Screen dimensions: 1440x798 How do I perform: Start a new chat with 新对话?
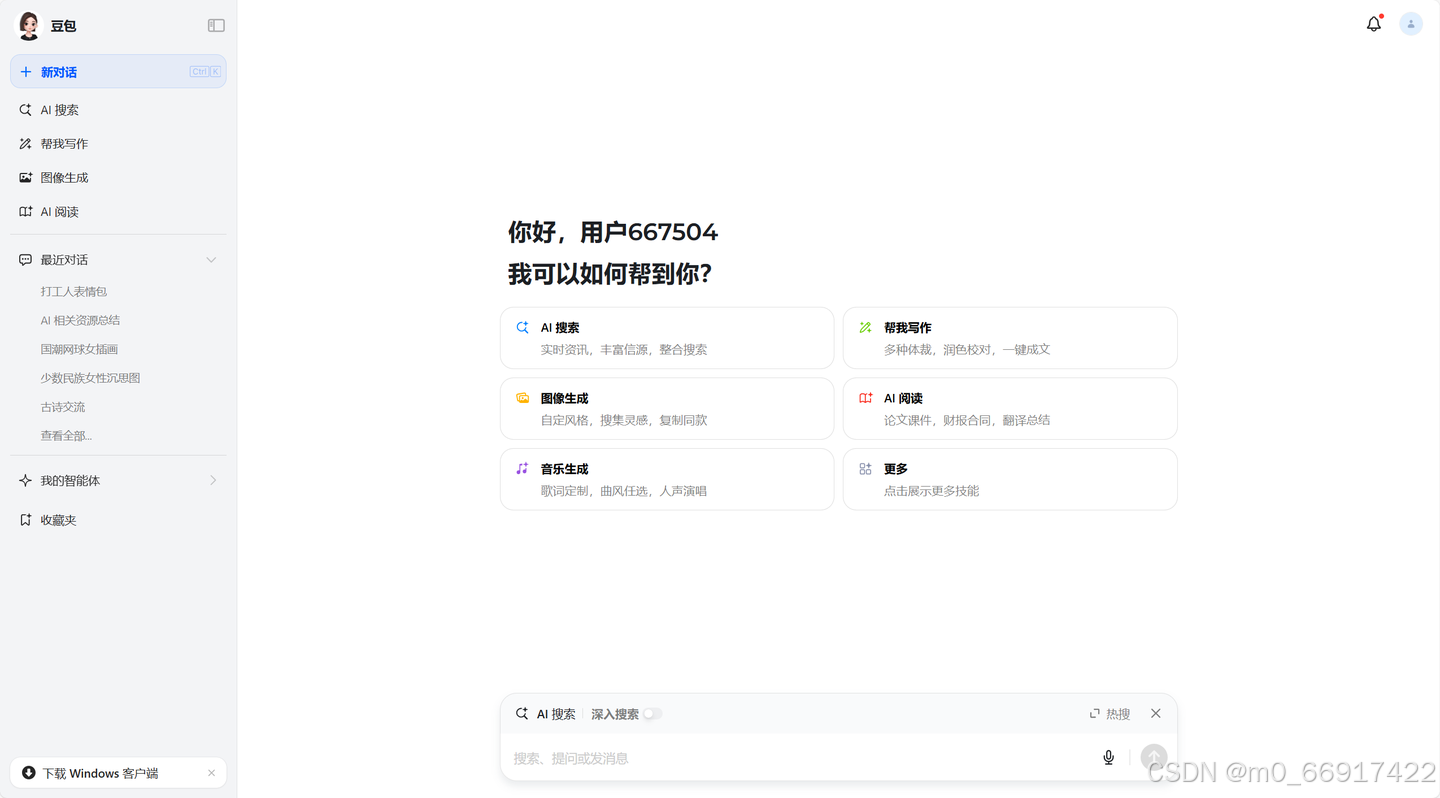pos(118,72)
